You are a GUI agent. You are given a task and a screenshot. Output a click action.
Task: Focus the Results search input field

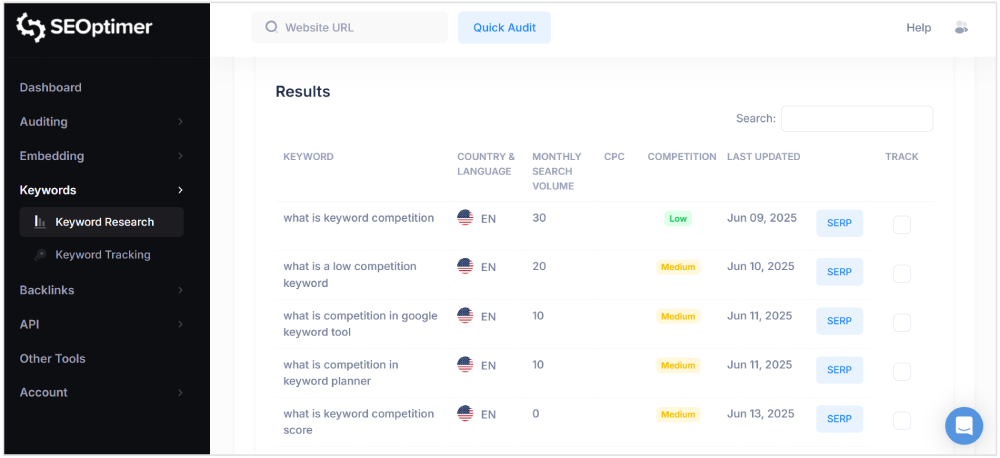[857, 119]
